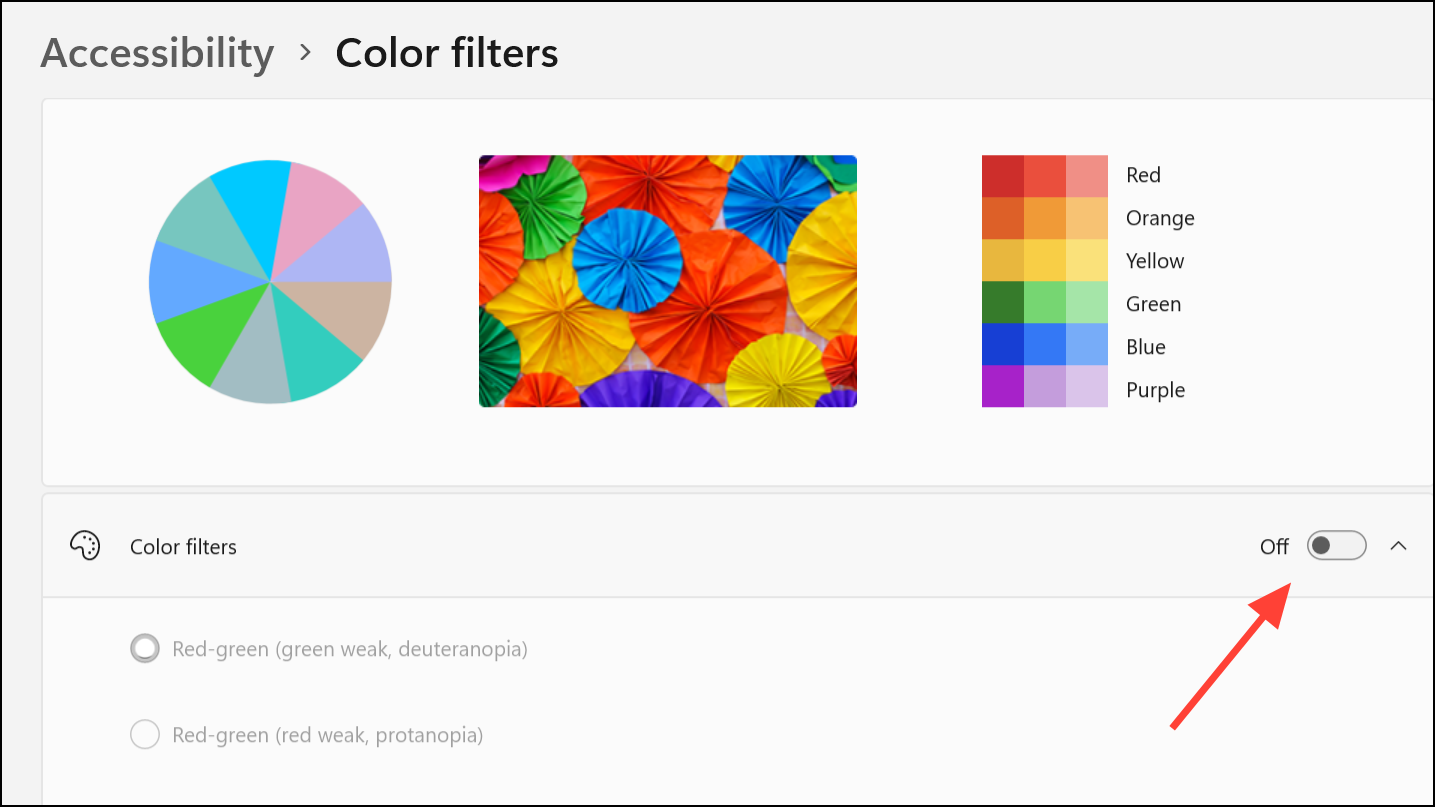Click the Color filters palette icon
Viewport: 1435px width, 807px height.
pos(85,546)
